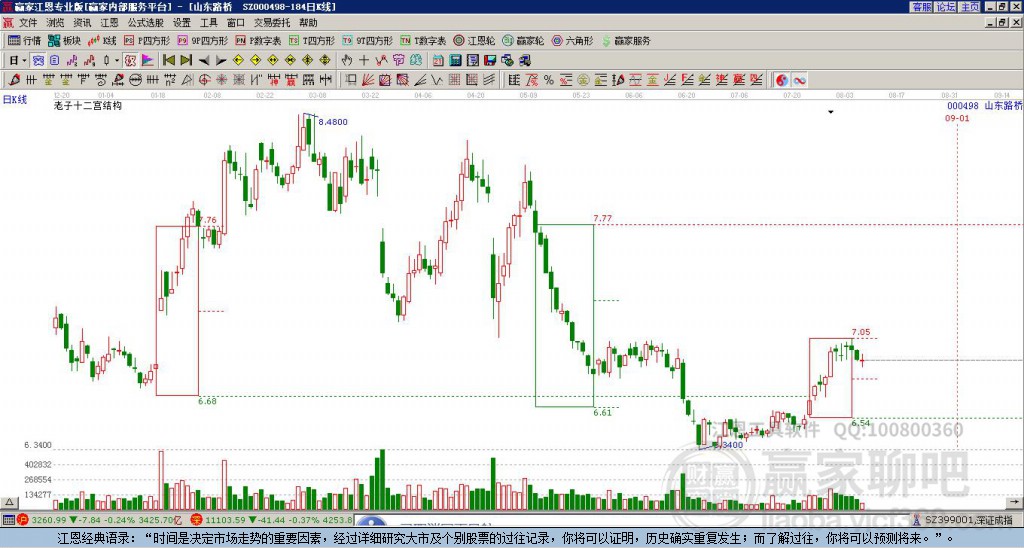The image size is (1024, 548).
Task: Open the 六角形 hexagon tool
Action: coord(573,40)
